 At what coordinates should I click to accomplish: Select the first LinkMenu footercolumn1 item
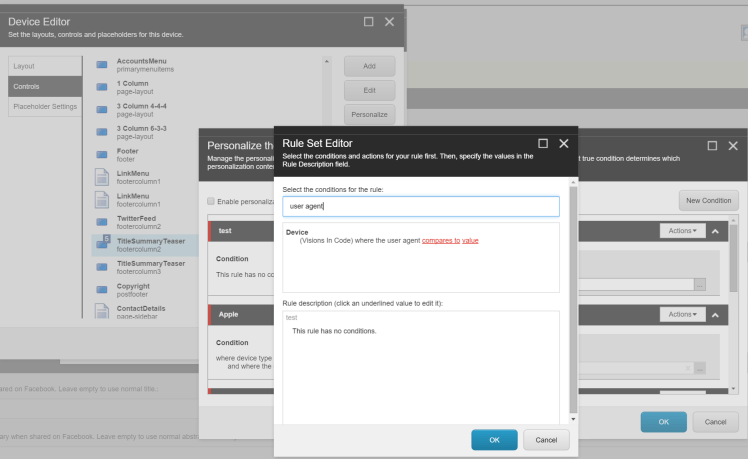click(145, 177)
